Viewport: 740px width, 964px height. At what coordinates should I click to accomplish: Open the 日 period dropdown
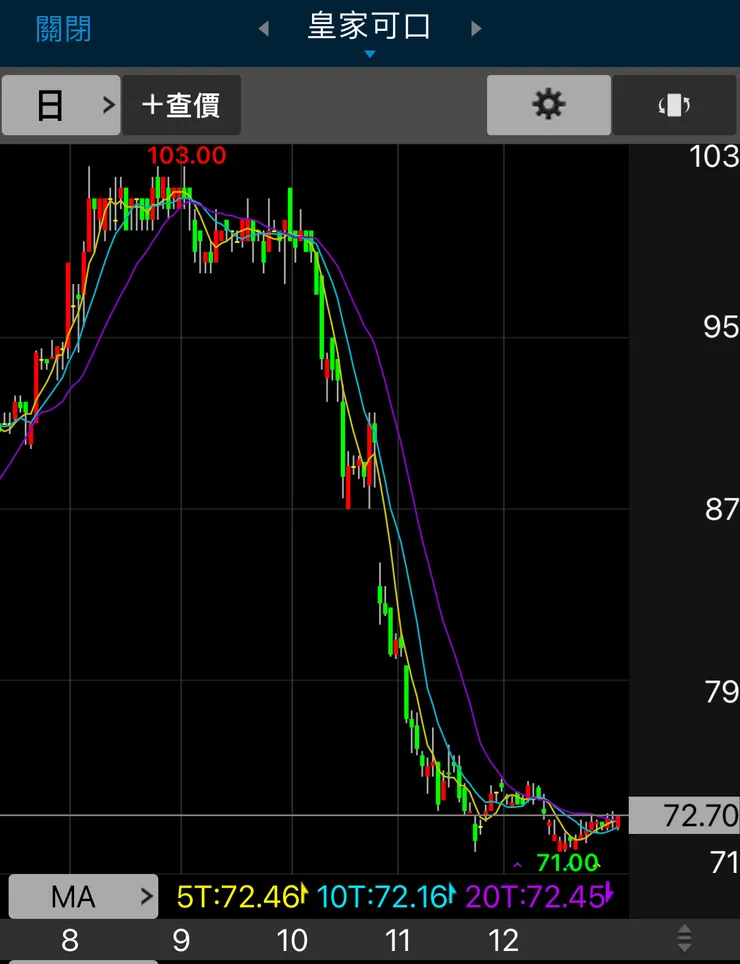tap(61, 105)
